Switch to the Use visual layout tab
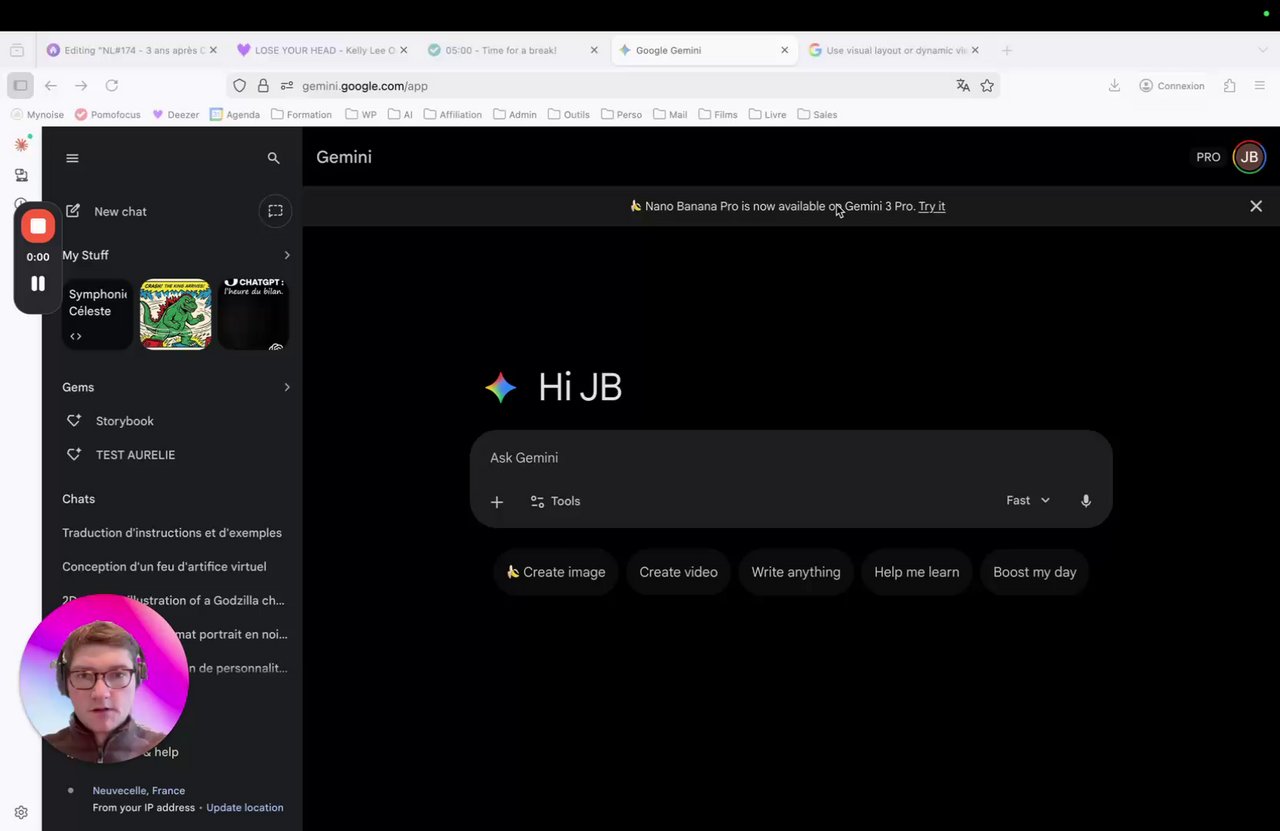The image size is (1280, 831). coord(893,50)
